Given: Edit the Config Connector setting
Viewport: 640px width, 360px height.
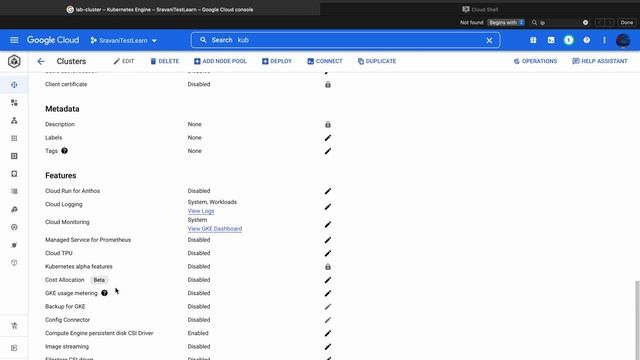Looking at the screenshot, I should pyautogui.click(x=328, y=320).
